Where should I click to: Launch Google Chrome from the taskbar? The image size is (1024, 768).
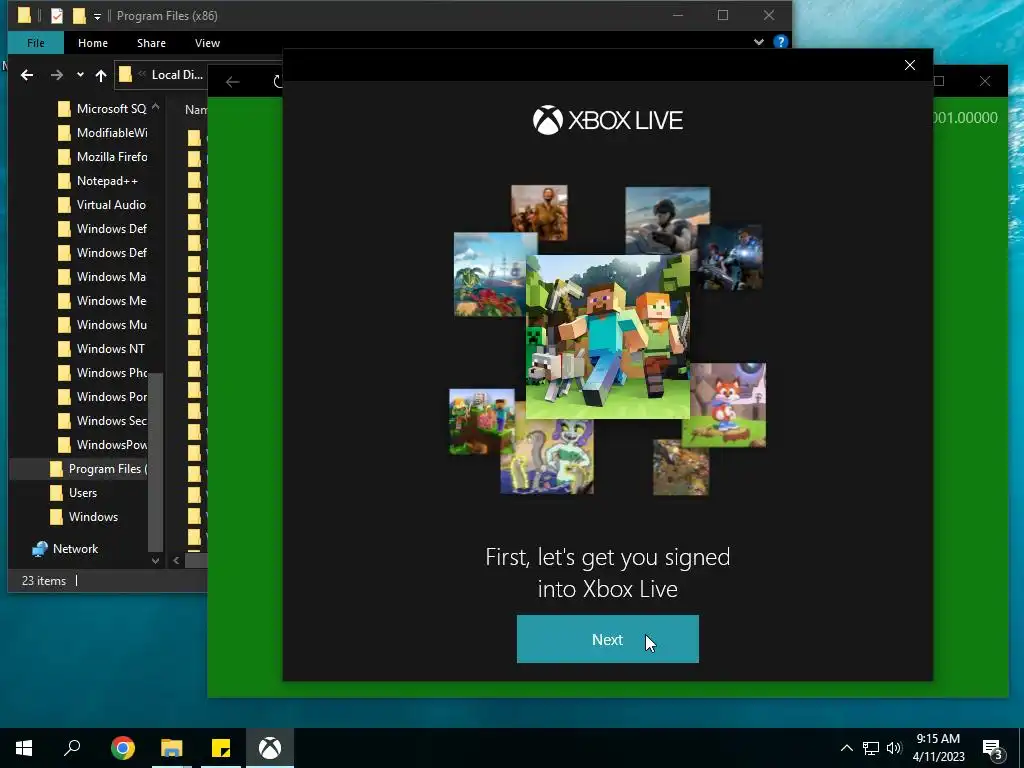click(123, 748)
